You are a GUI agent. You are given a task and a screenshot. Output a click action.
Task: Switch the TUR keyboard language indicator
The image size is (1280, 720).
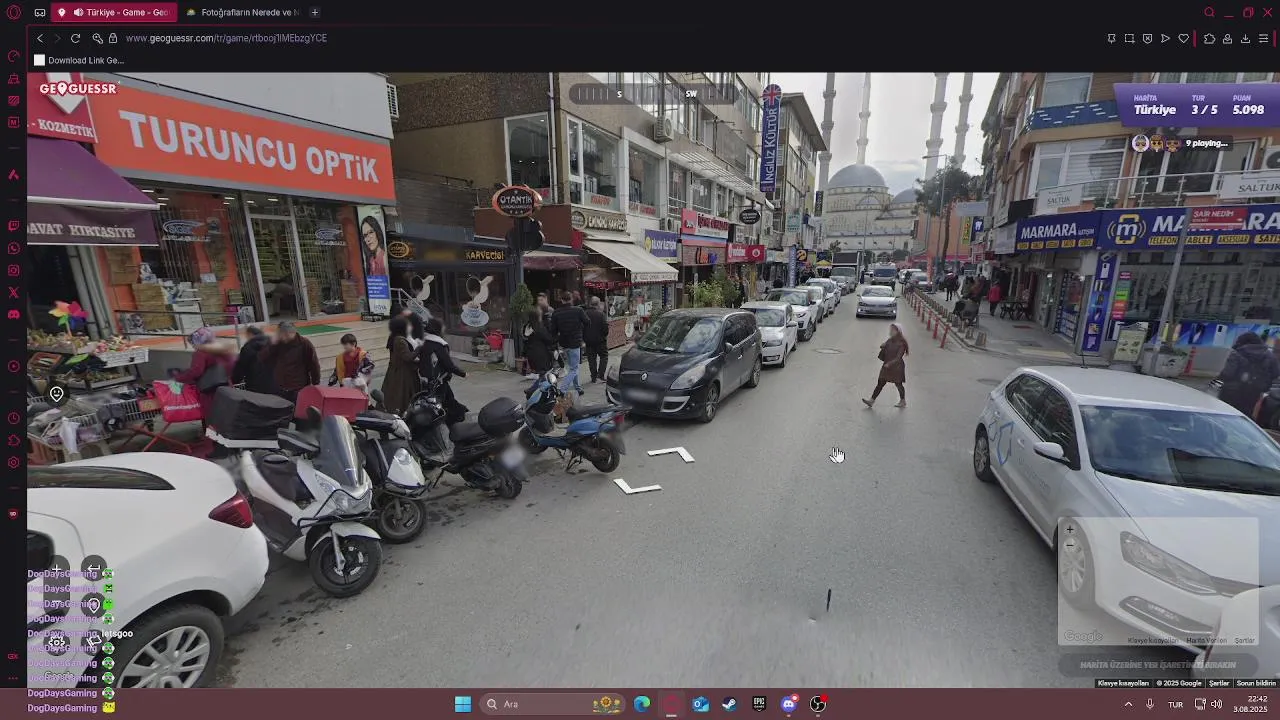[1176, 704]
